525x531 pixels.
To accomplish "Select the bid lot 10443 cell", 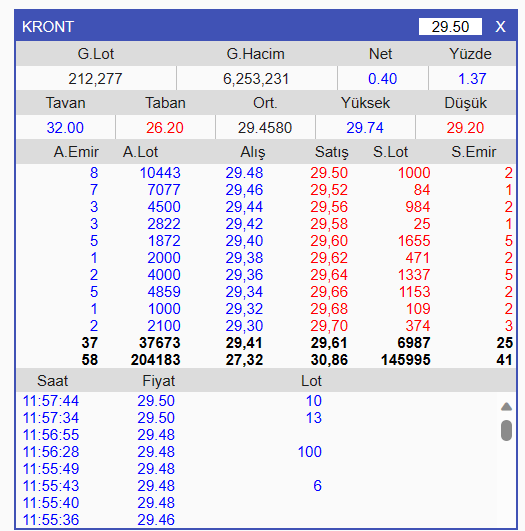I will coord(160,173).
